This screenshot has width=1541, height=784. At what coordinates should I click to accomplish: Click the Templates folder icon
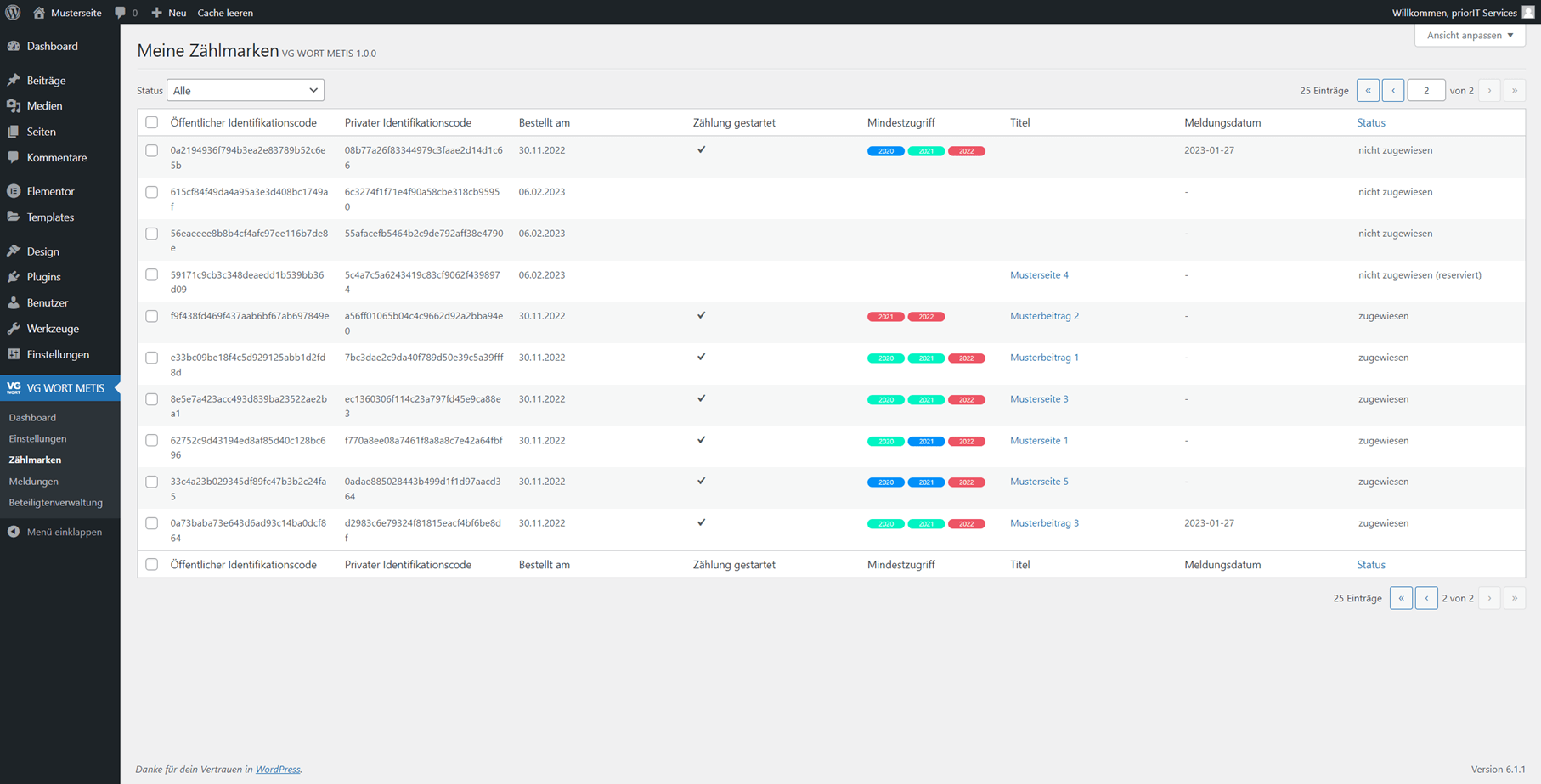tap(14, 217)
